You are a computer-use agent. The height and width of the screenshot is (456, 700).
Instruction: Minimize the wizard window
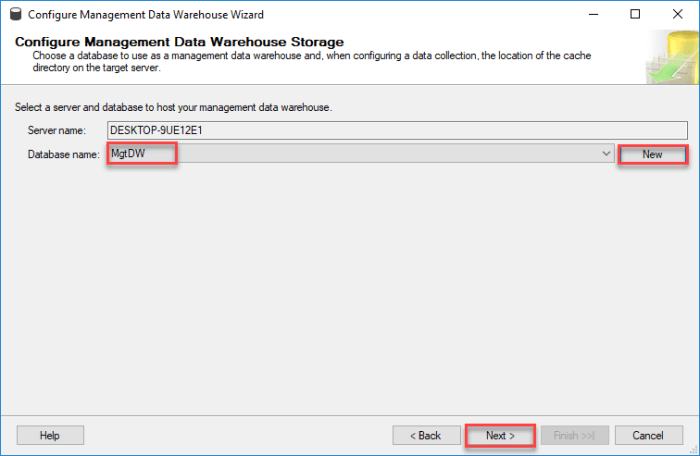590,15
